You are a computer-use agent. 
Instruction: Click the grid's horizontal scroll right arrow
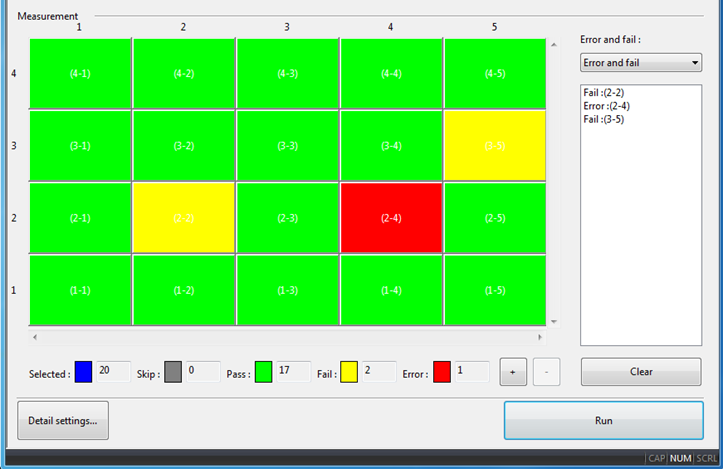[x=540, y=337]
